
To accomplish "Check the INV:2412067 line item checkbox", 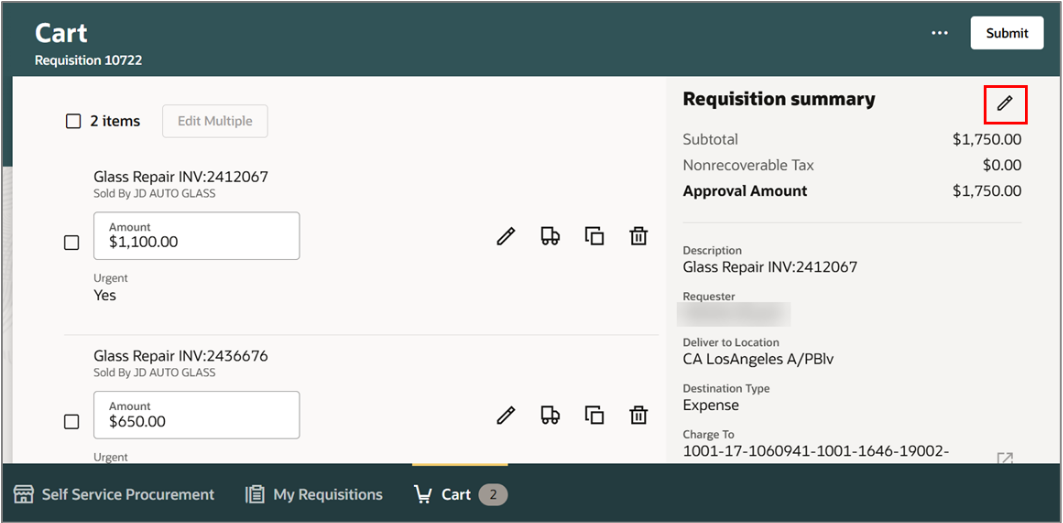I will pos(71,243).
